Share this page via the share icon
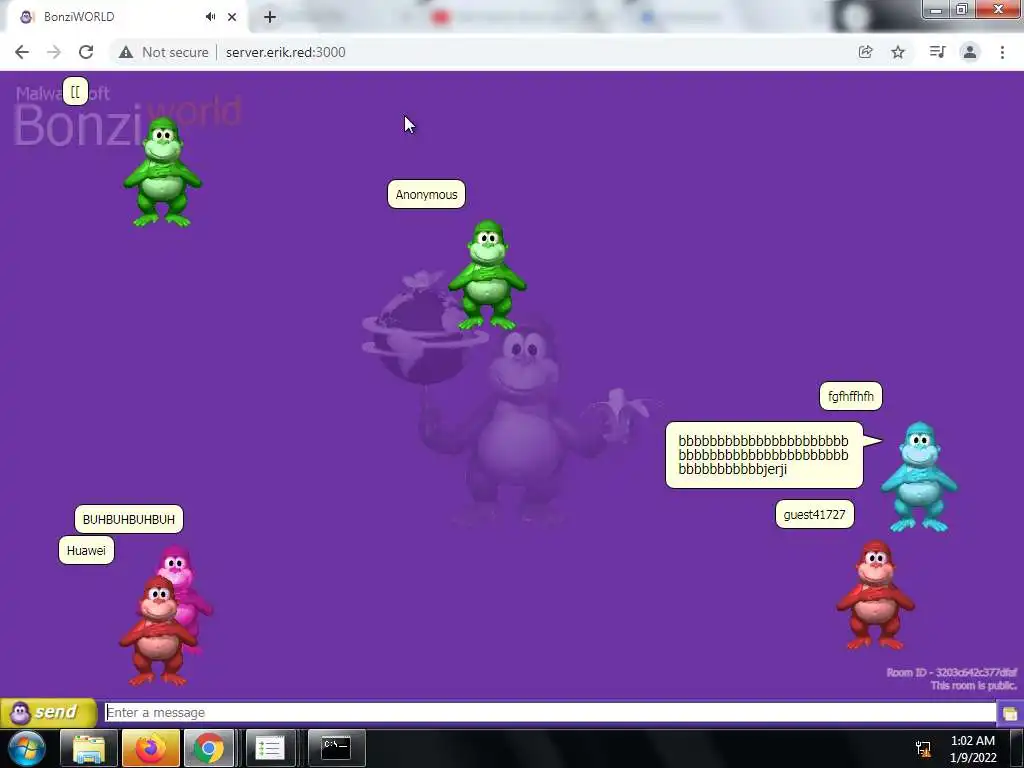 pos(865,52)
